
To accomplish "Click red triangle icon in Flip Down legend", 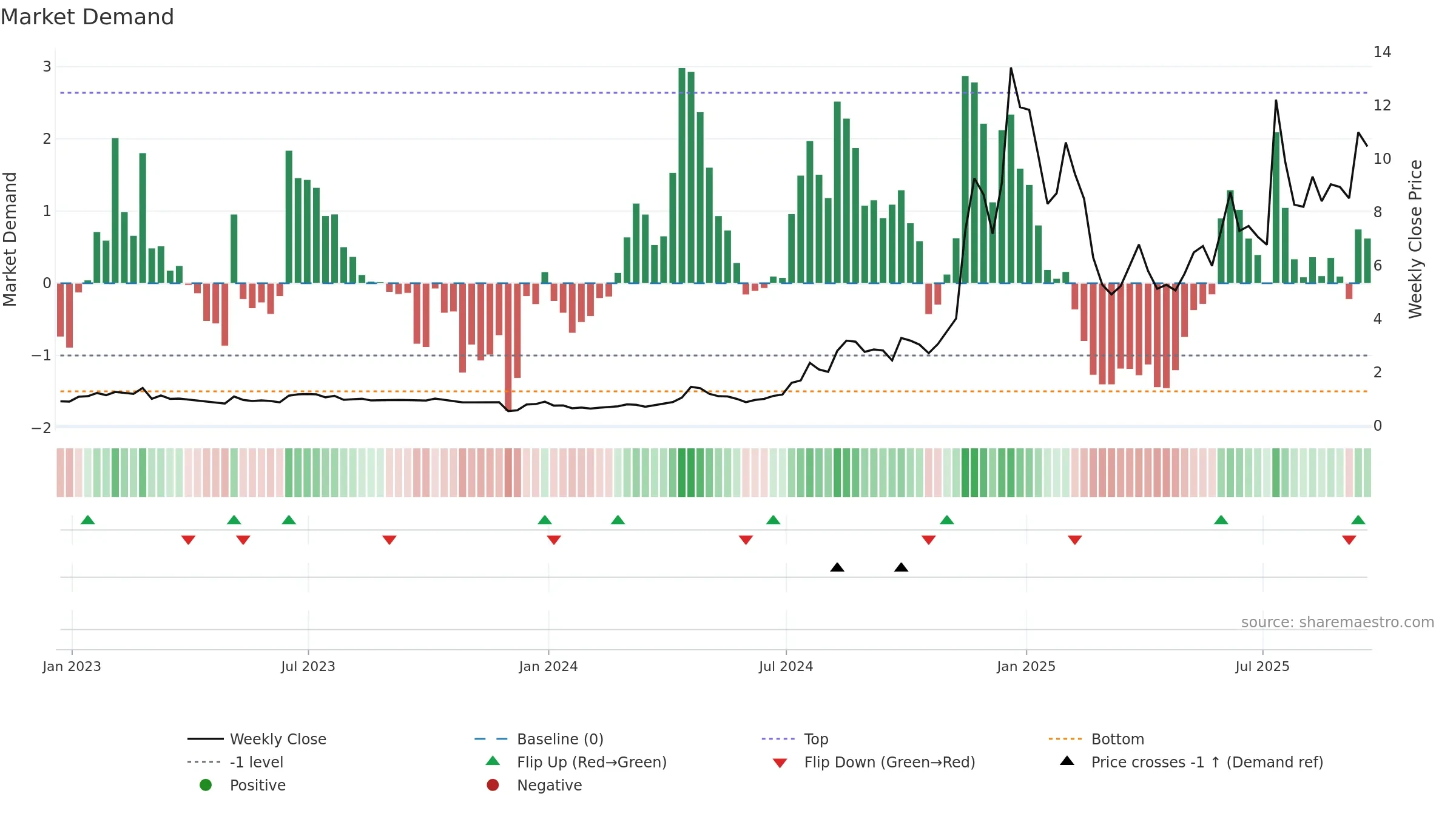I will (x=780, y=763).
